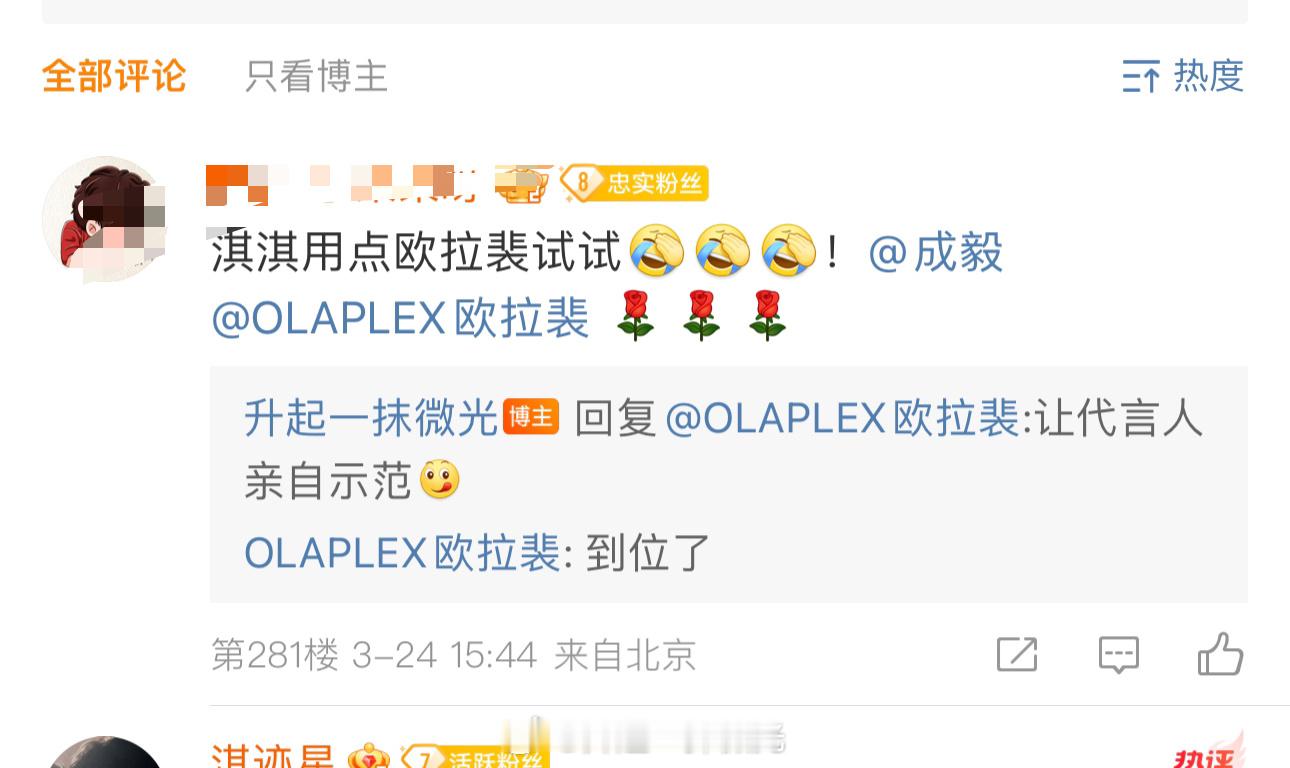Tap the sort arrow icon beside 热度
Image resolution: width=1290 pixels, height=768 pixels.
click(x=1141, y=76)
